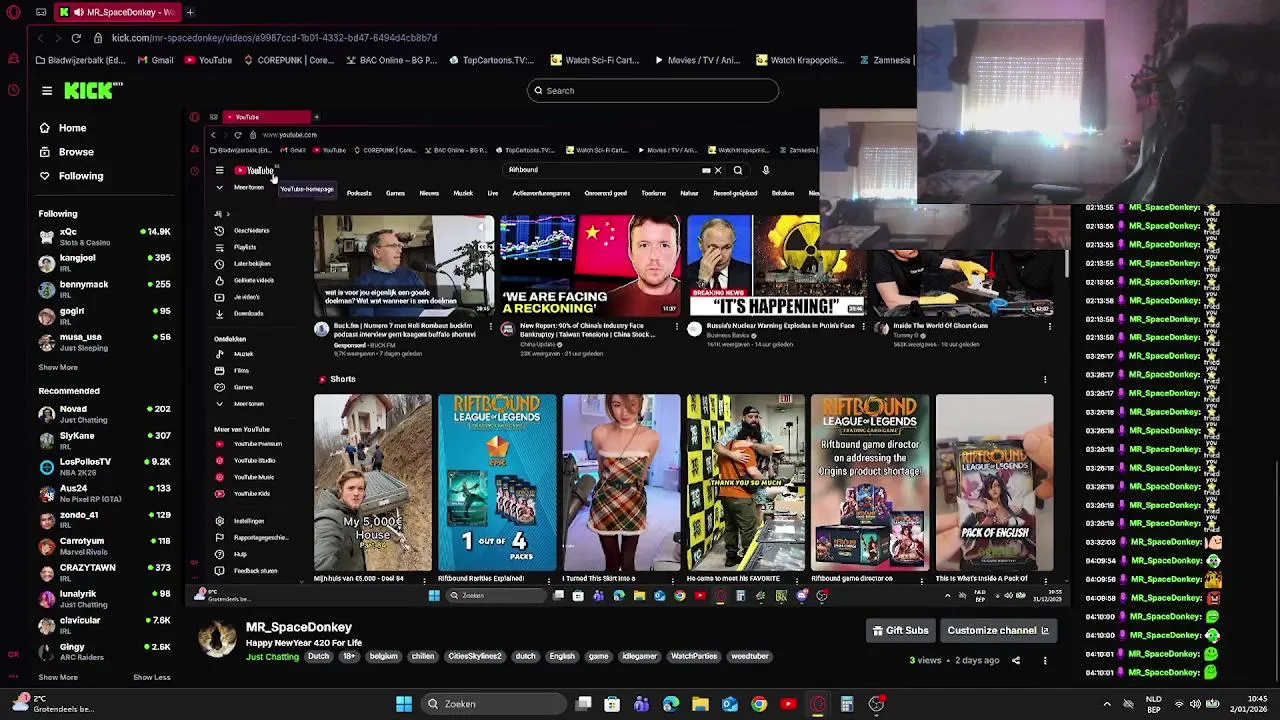
Task: Click the Just Chatting category link
Action: click(272, 657)
